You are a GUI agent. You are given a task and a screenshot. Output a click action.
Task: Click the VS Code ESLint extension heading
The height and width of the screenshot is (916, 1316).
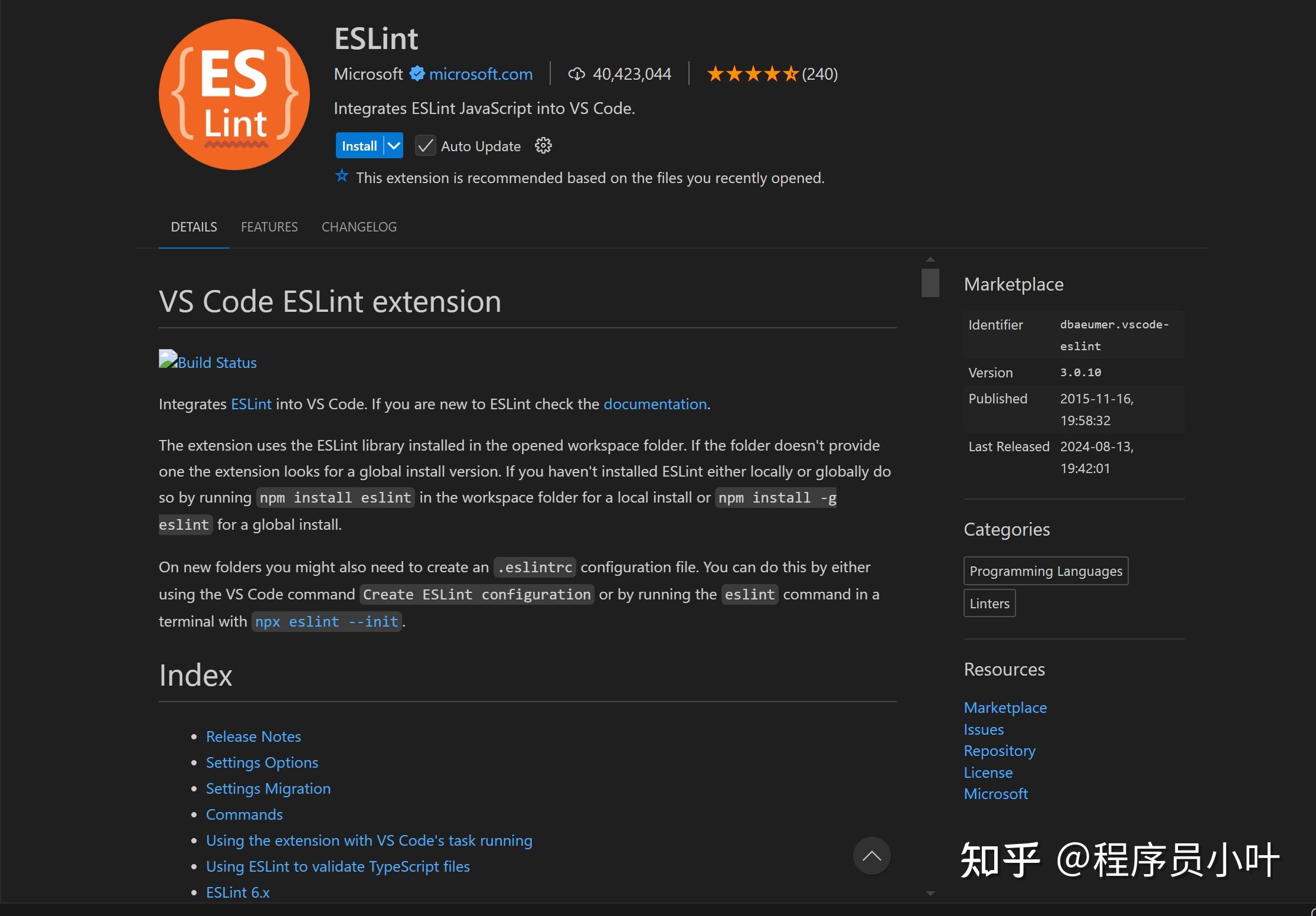tap(330, 301)
